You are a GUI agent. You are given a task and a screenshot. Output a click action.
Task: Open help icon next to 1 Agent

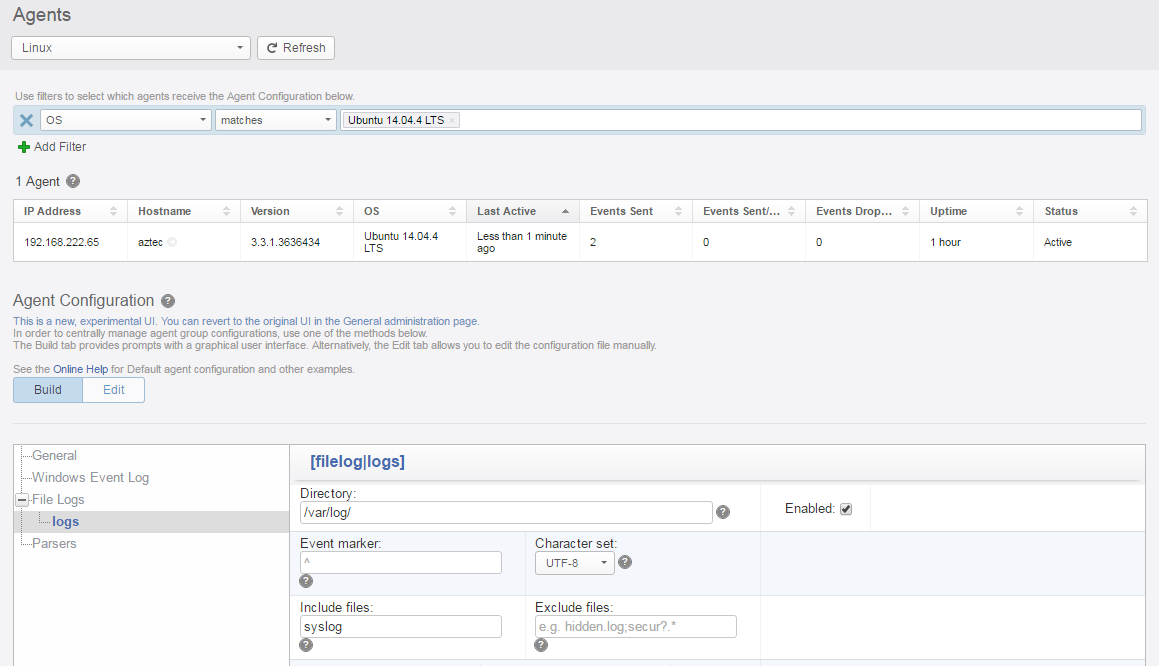[72, 181]
